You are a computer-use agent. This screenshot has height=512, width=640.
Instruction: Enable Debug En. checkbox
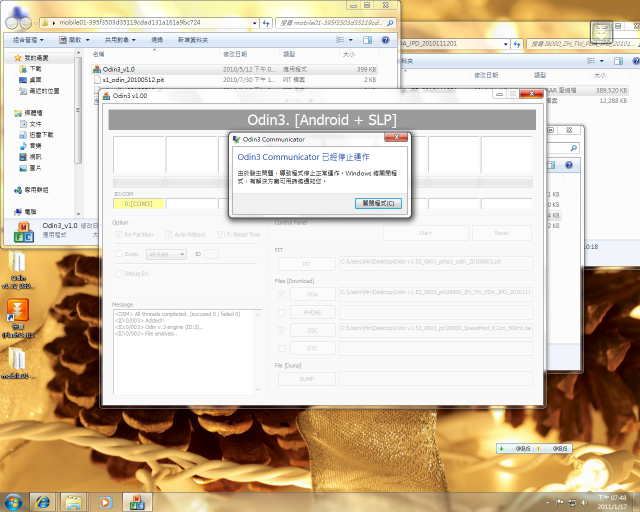pos(118,274)
